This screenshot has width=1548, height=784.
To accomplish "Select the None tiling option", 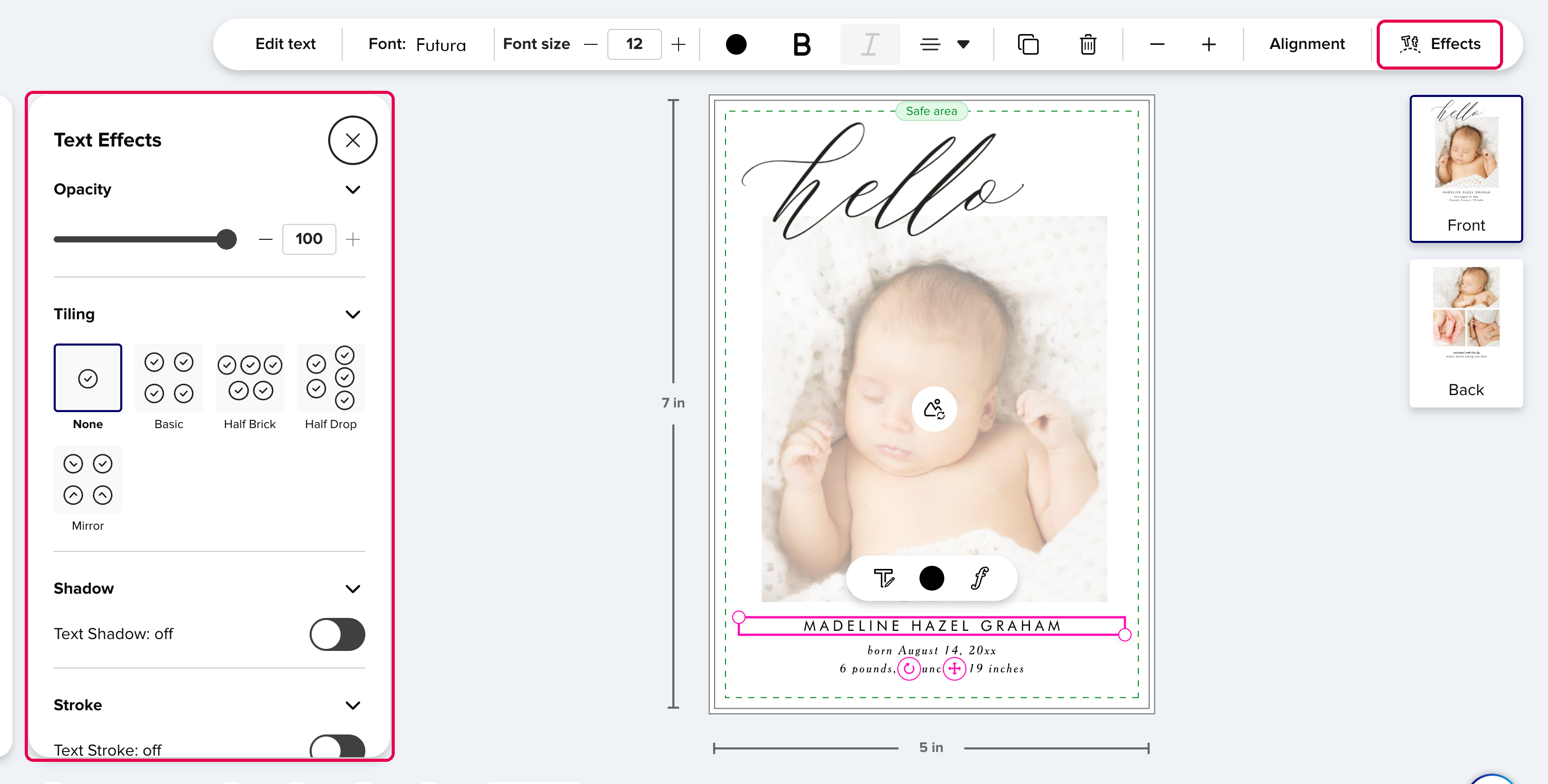I will [88, 378].
